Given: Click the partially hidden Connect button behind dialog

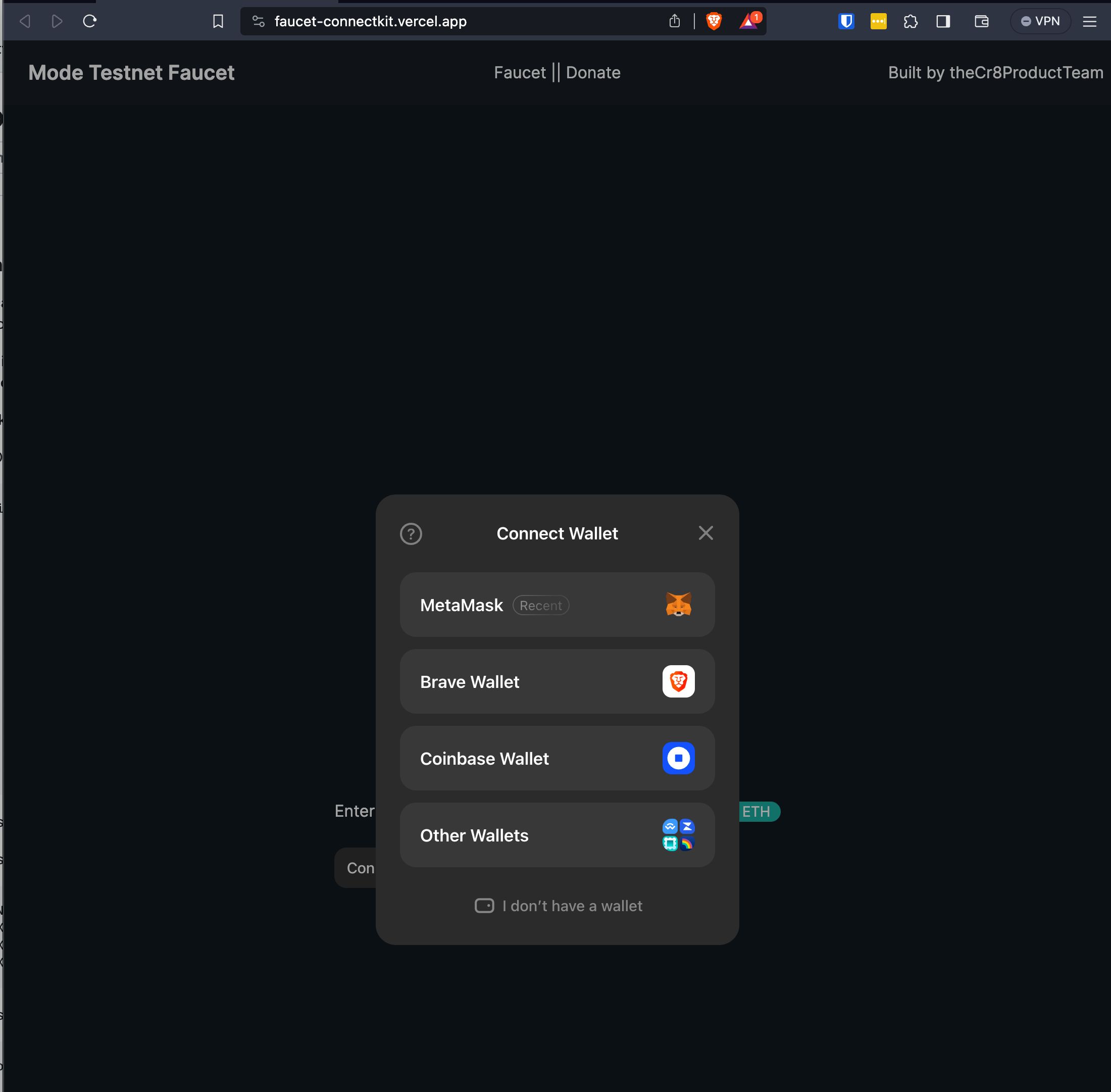Looking at the screenshot, I should (x=356, y=868).
